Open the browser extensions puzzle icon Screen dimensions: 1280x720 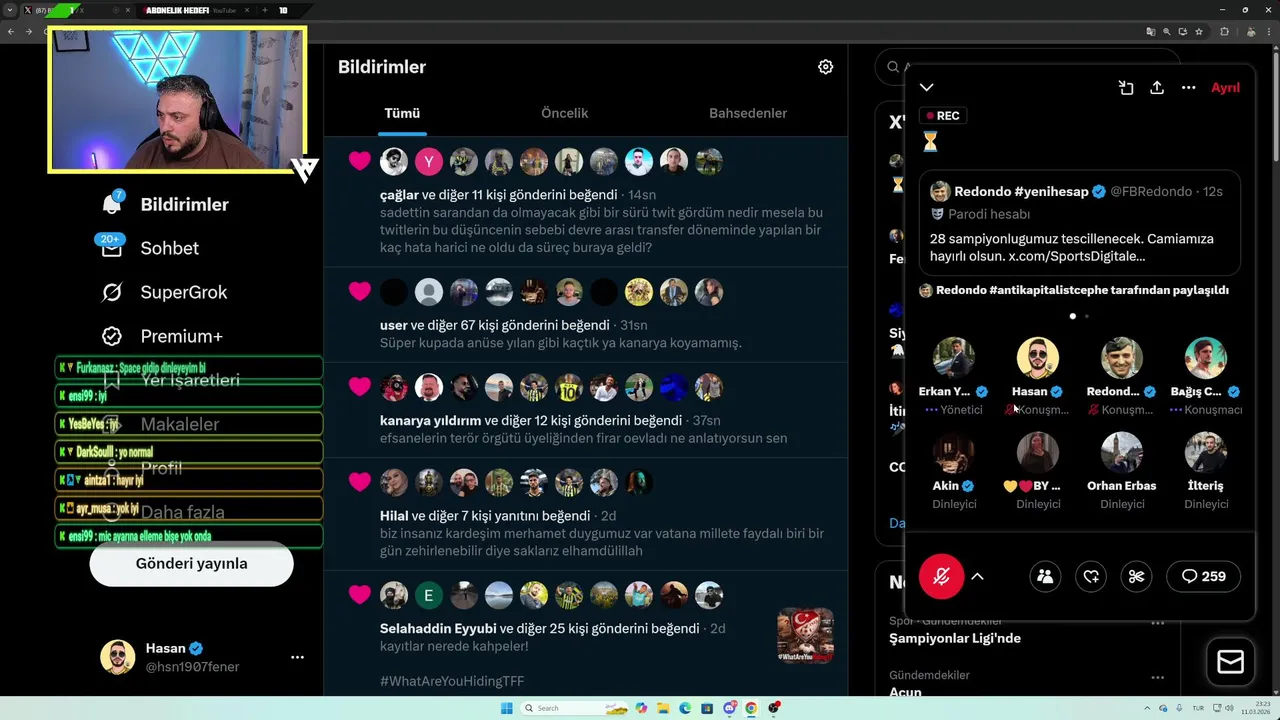pyautogui.click(x=1224, y=32)
